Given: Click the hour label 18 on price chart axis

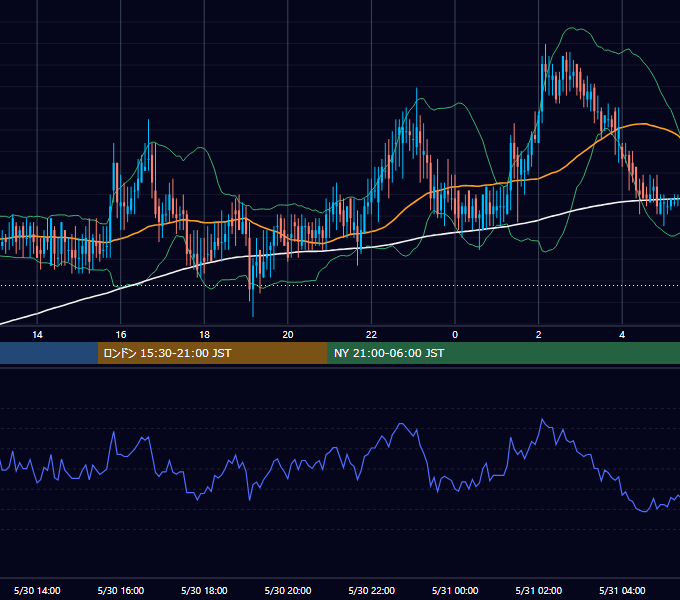Looking at the screenshot, I should click(204, 335).
